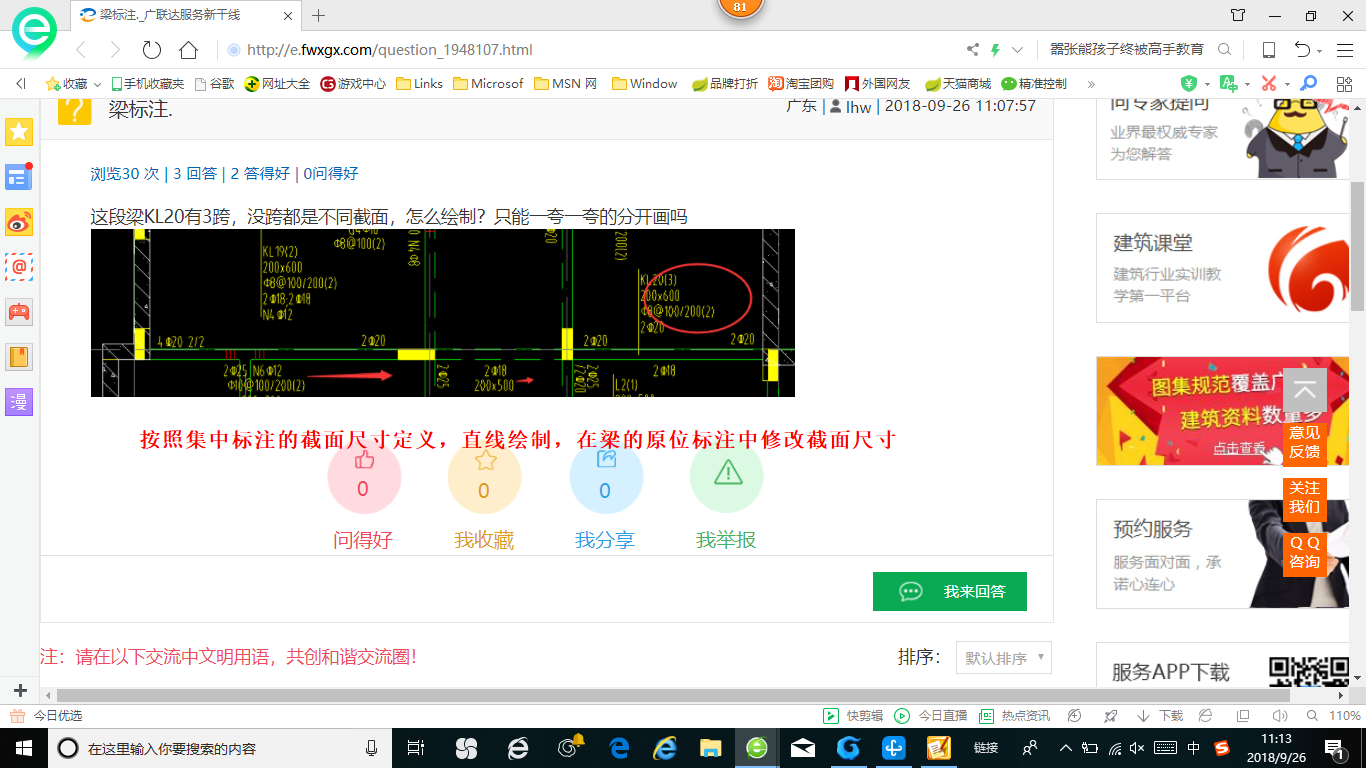Open the 漫 comics icon in the sidebar
1366x768 pixels.
point(19,402)
